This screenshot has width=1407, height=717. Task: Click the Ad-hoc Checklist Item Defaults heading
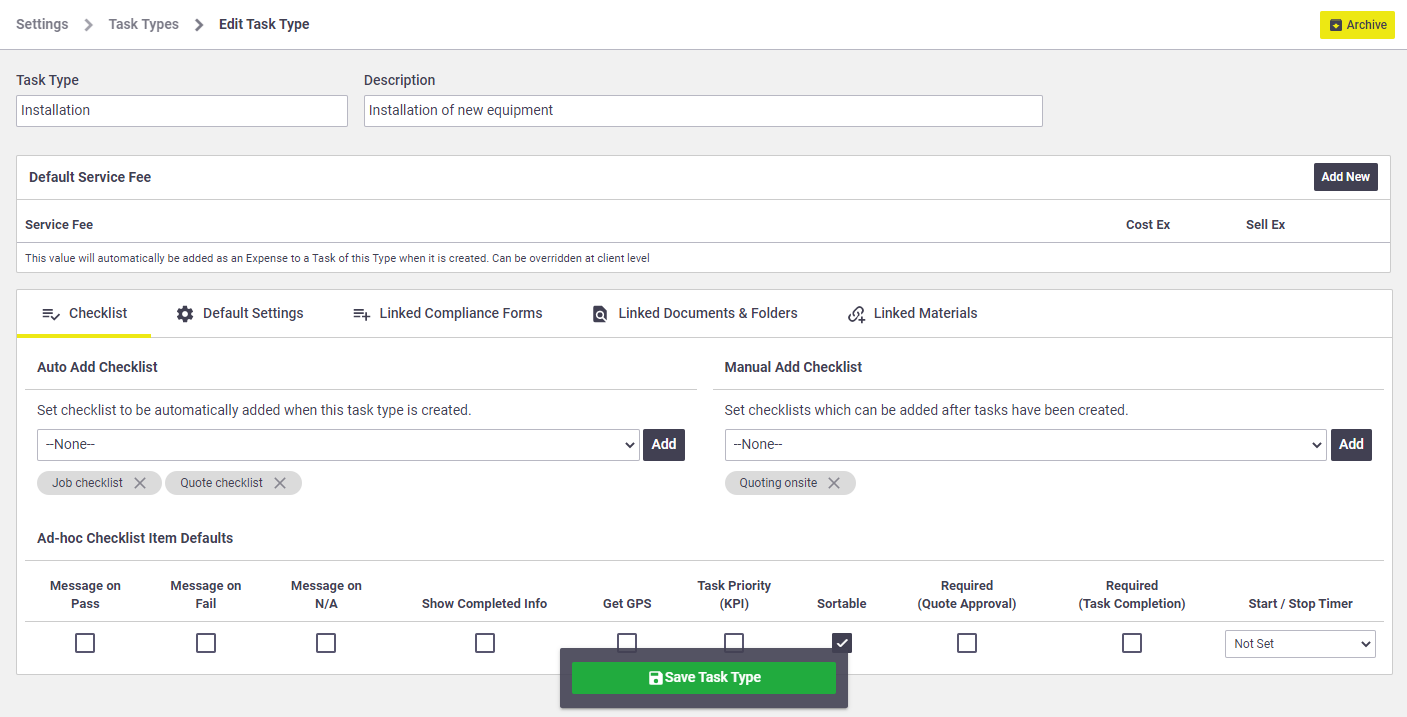coord(135,538)
